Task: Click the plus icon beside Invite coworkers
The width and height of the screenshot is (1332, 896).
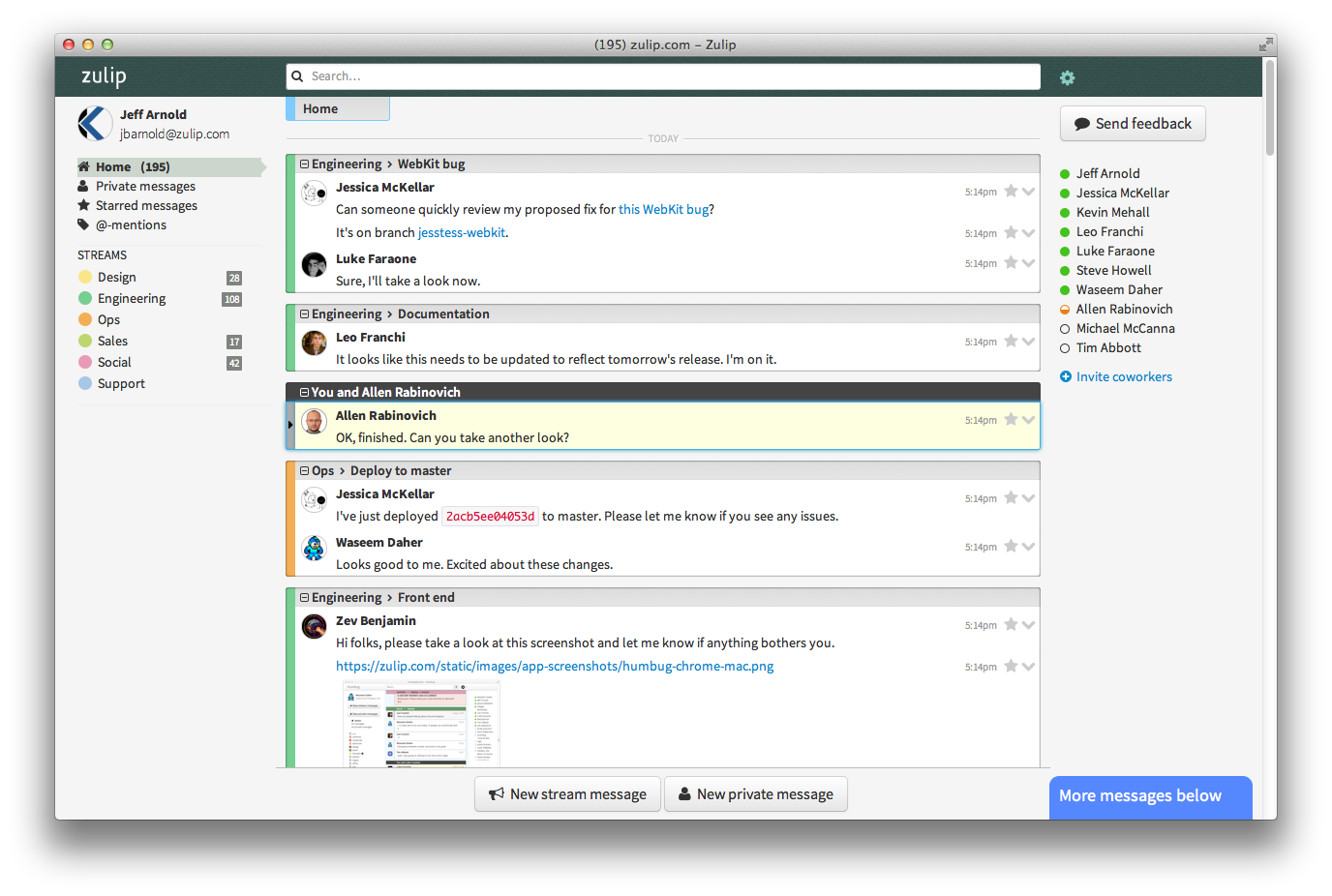Action: pyautogui.click(x=1066, y=376)
